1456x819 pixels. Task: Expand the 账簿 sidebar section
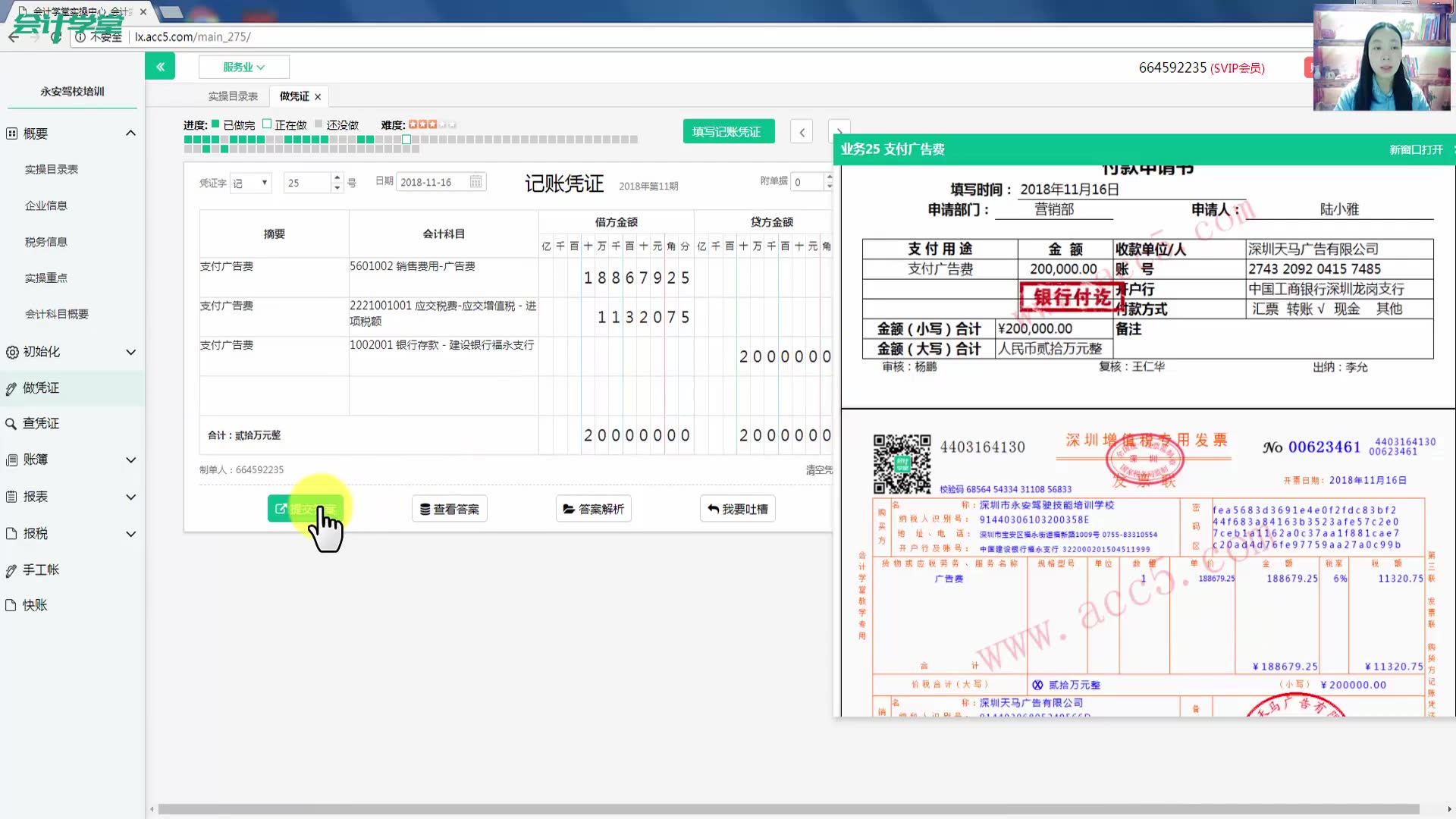[x=130, y=460]
